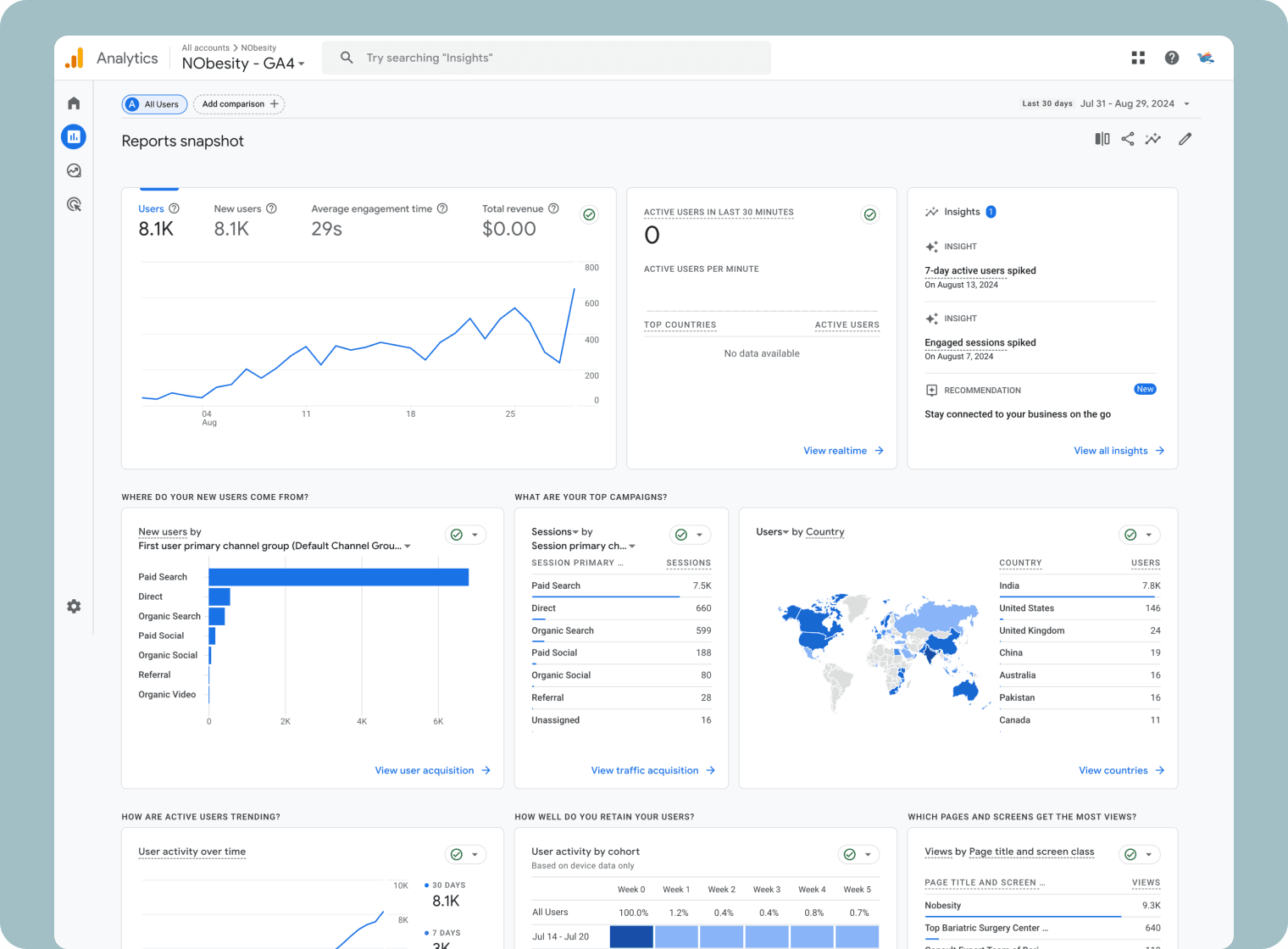This screenshot has width=1288, height=949.
Task: Open the date range dropdown Jul 31 - Aug 29
Action: (1135, 104)
